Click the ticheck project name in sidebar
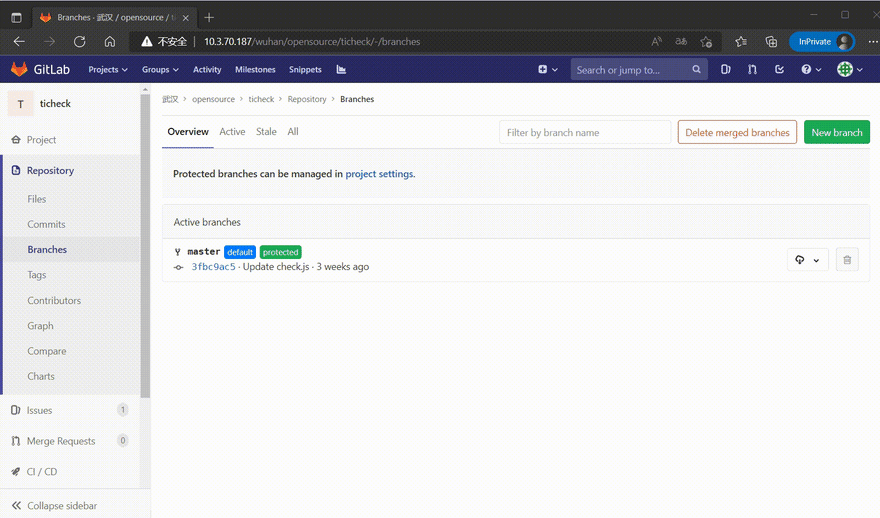The height and width of the screenshot is (518, 880). pyautogui.click(x=55, y=104)
